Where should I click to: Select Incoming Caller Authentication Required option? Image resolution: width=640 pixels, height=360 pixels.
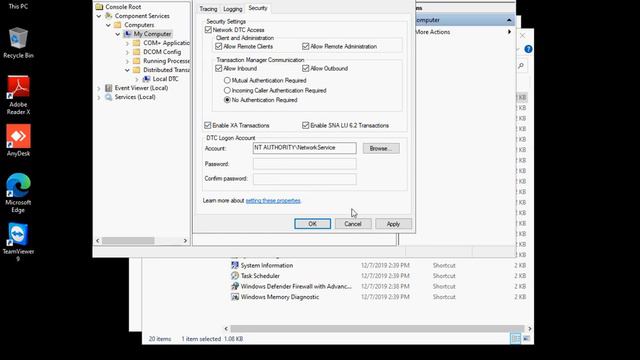(x=227, y=90)
